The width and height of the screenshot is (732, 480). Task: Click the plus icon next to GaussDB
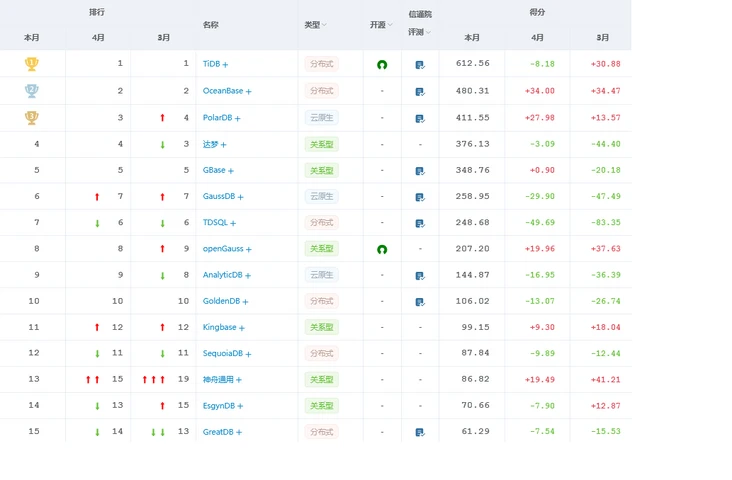click(x=240, y=197)
